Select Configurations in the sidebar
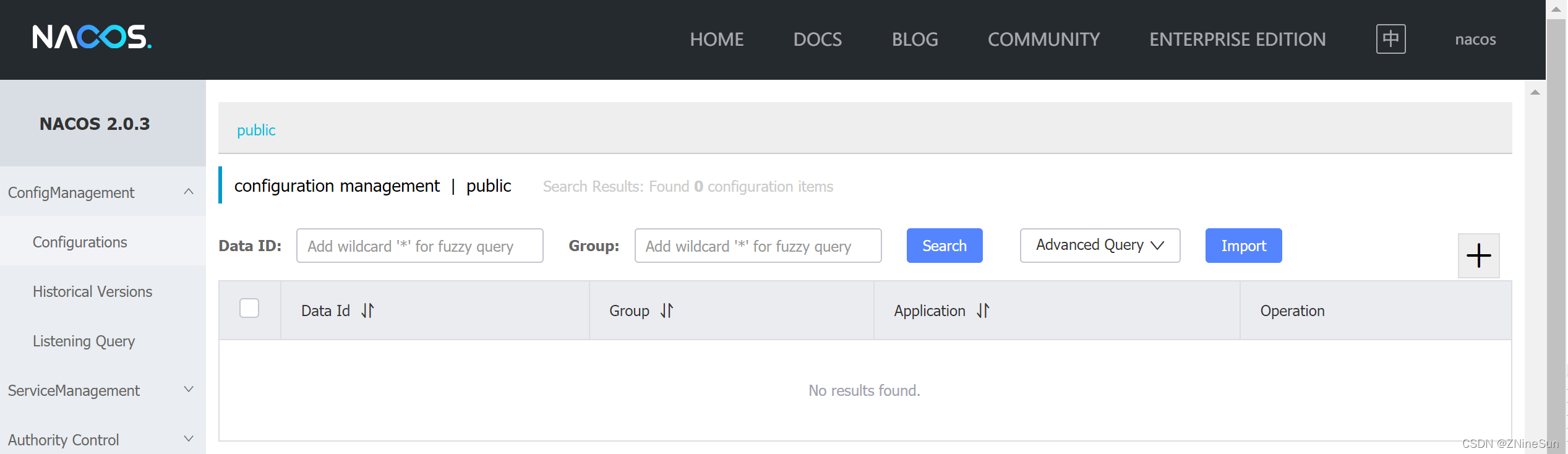Screen dimensions: 1568x454 click(x=103, y=242)
